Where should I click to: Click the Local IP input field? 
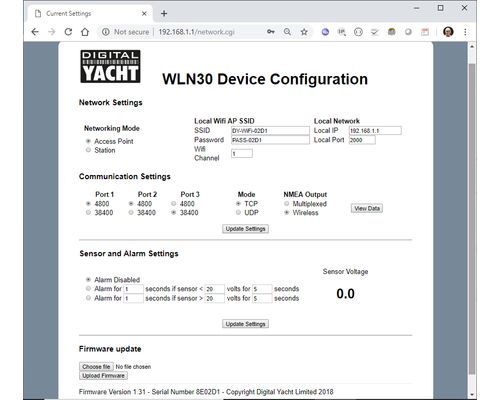tap(375, 131)
